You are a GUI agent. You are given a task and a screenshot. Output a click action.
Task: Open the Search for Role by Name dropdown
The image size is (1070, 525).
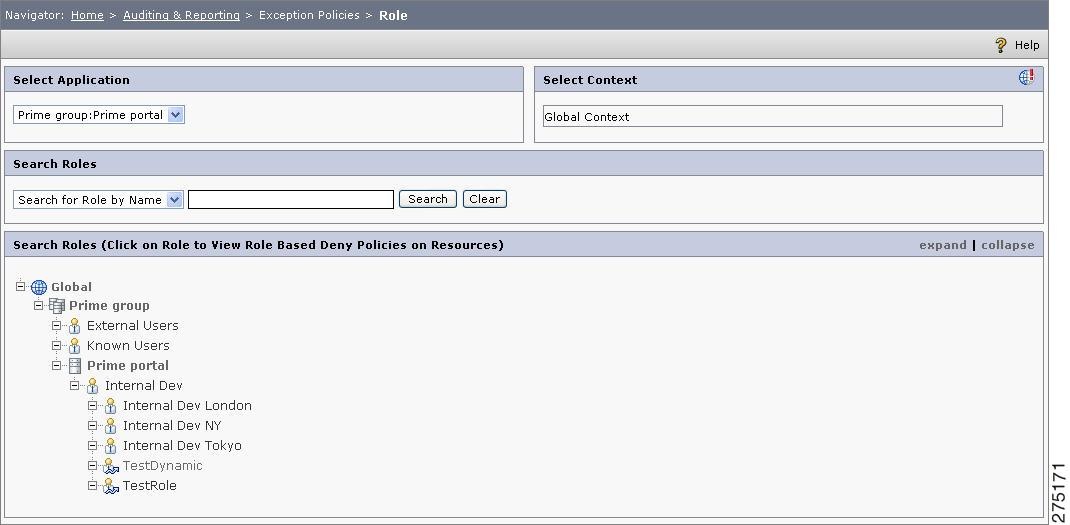point(98,199)
